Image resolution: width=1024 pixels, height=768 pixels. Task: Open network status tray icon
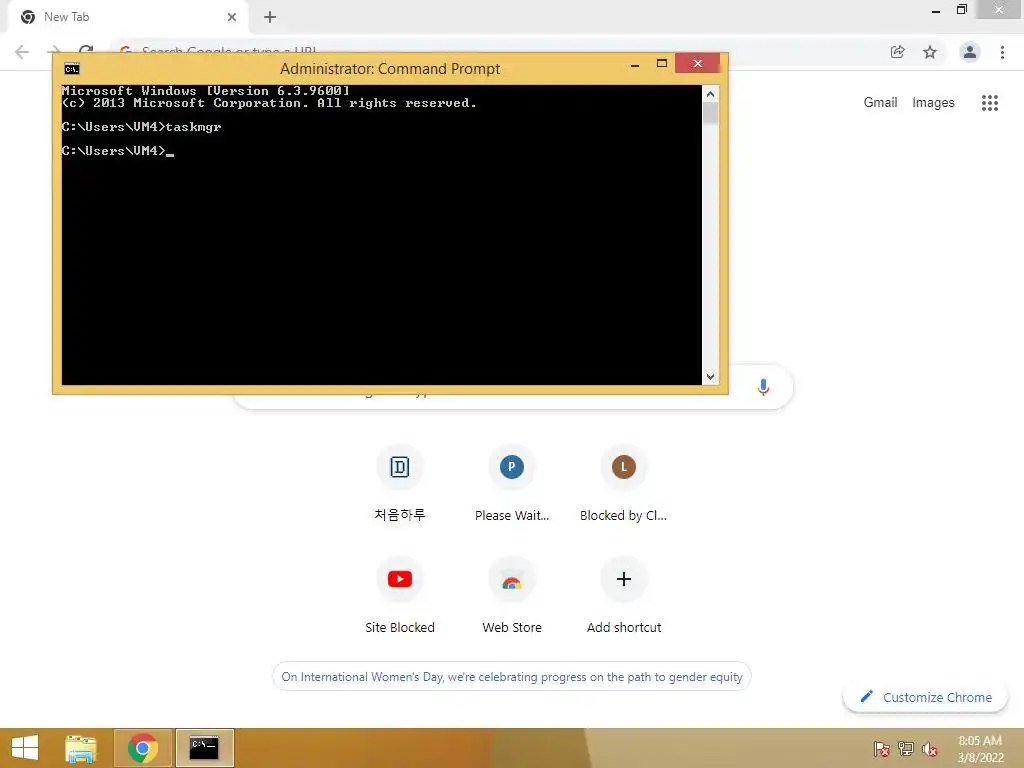[x=906, y=748]
